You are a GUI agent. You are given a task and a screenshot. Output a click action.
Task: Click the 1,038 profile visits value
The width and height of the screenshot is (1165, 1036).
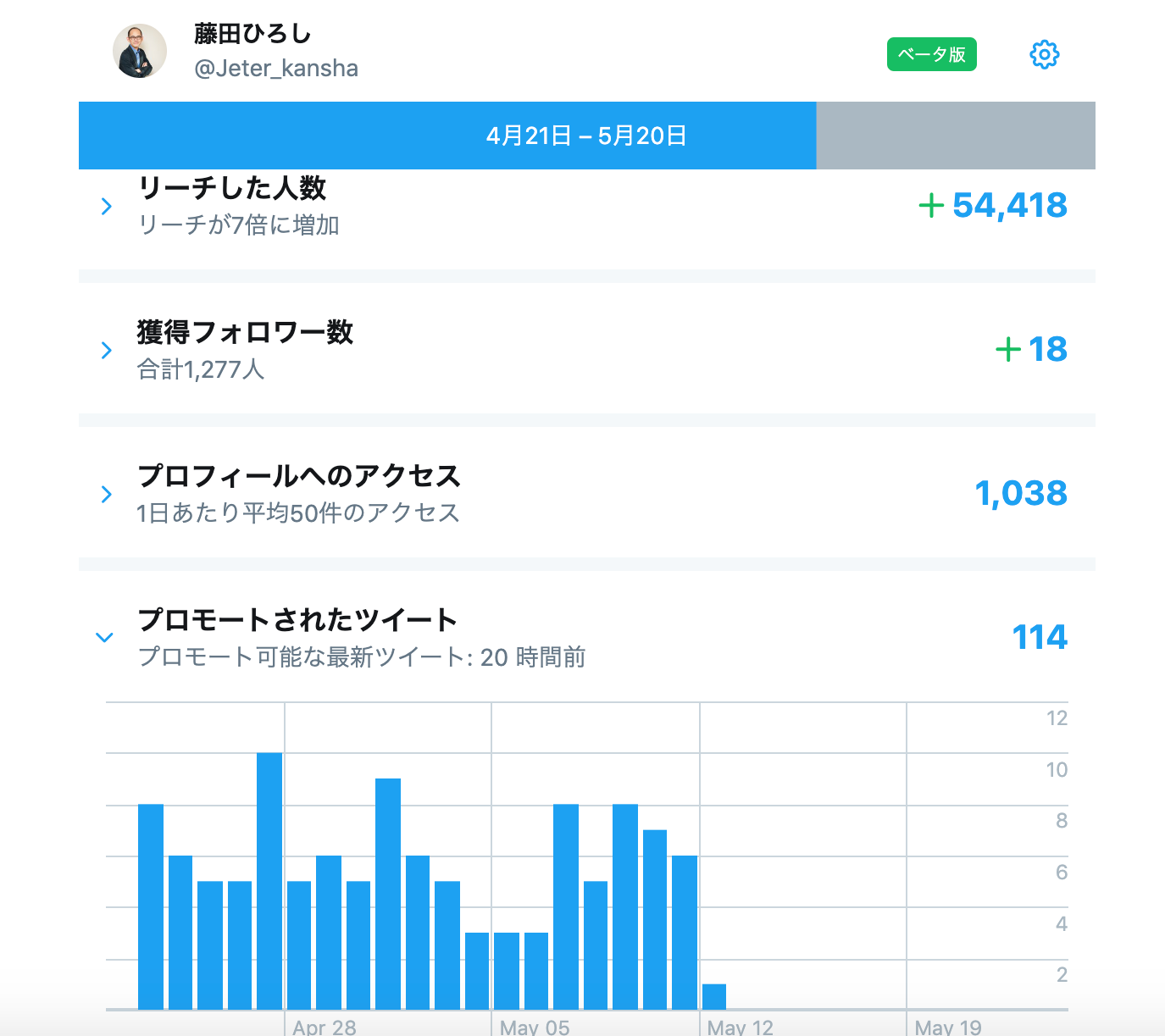click(1021, 493)
